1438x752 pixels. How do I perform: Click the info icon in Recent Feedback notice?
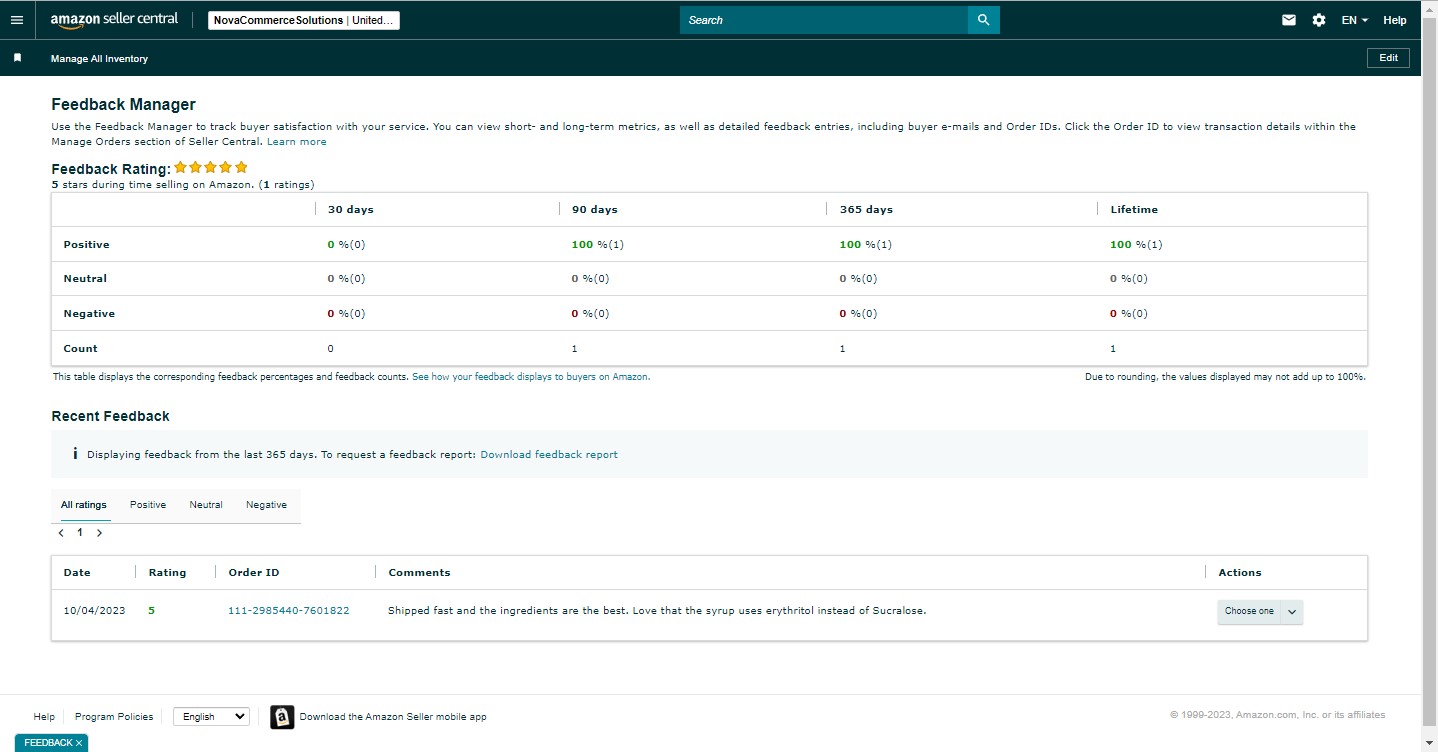[x=75, y=454]
